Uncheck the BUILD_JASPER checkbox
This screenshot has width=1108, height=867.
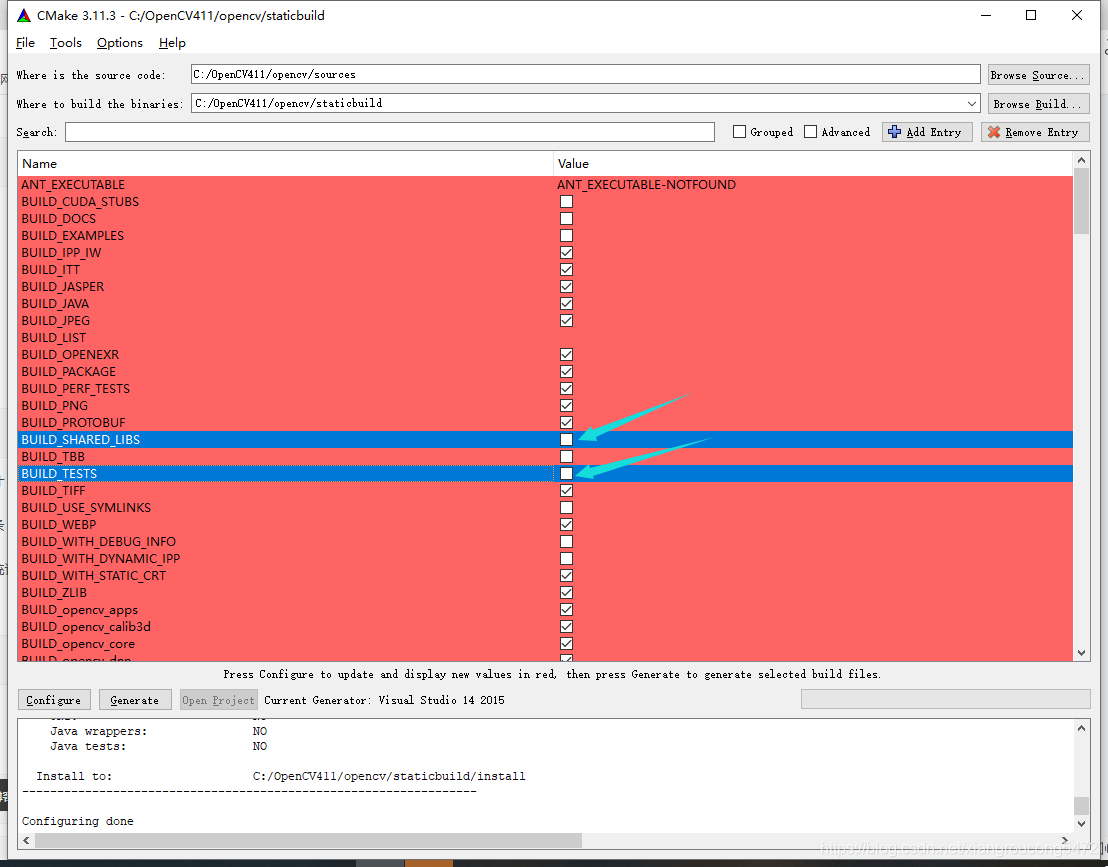click(566, 286)
